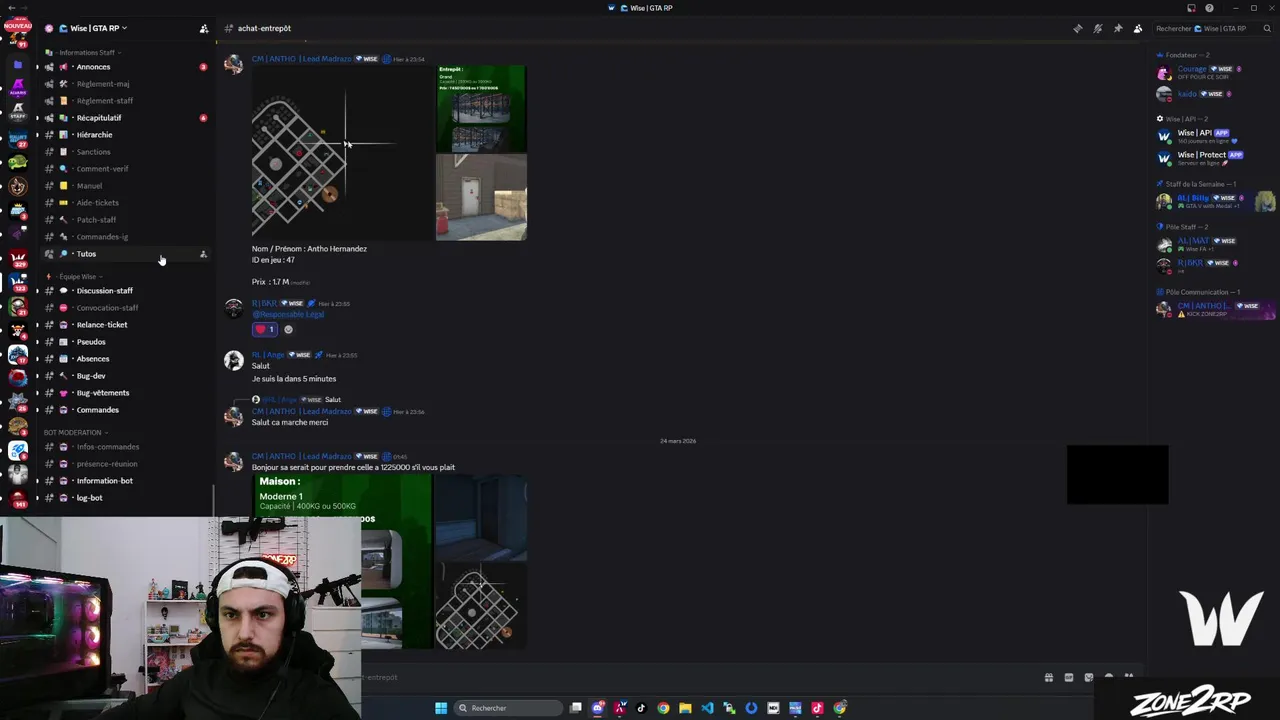Select the Hiérarchie channel

pyautogui.click(x=126, y=135)
